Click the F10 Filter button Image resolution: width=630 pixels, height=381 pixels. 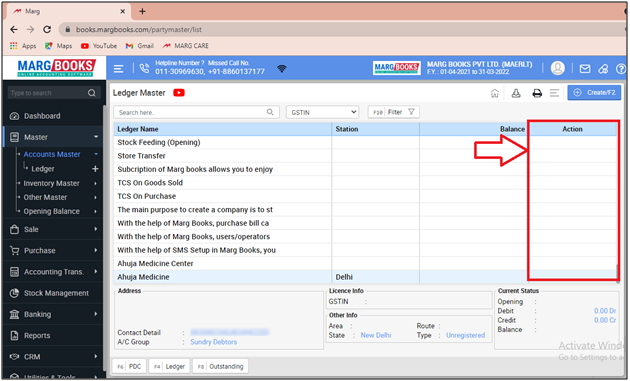pos(393,112)
